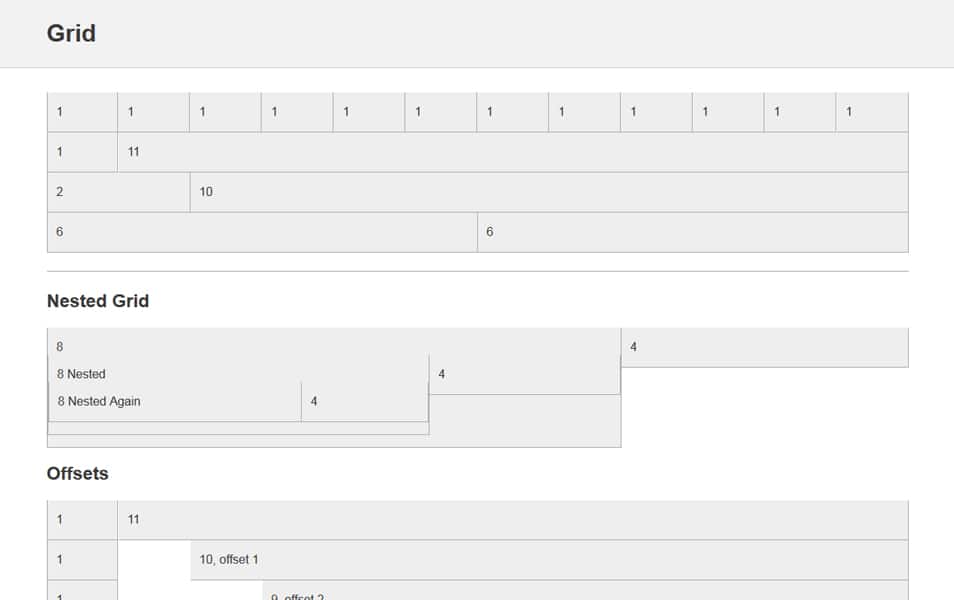Click the "10, offset 1" cell

point(548,560)
